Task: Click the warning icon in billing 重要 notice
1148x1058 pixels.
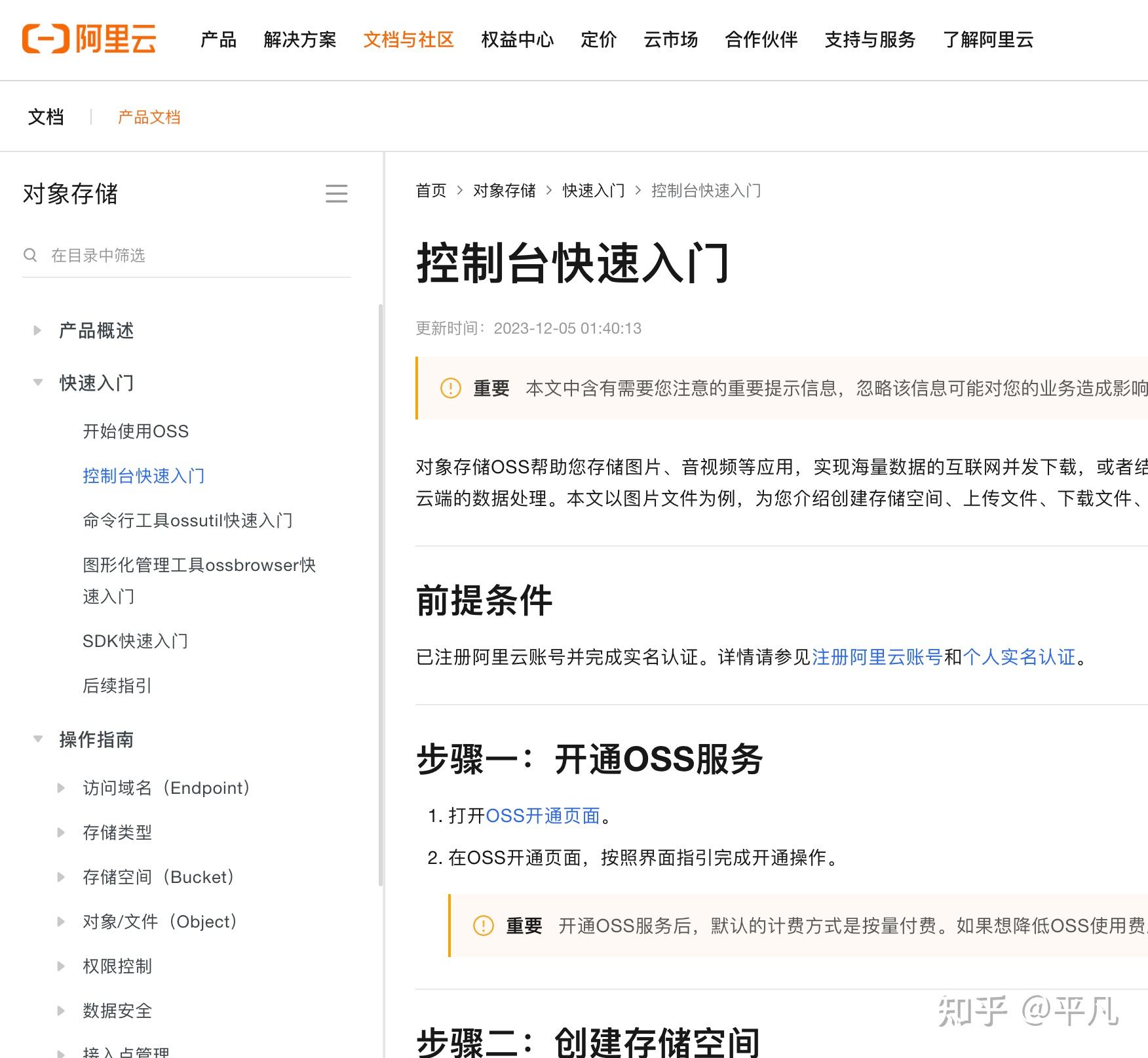Action: coord(484,926)
